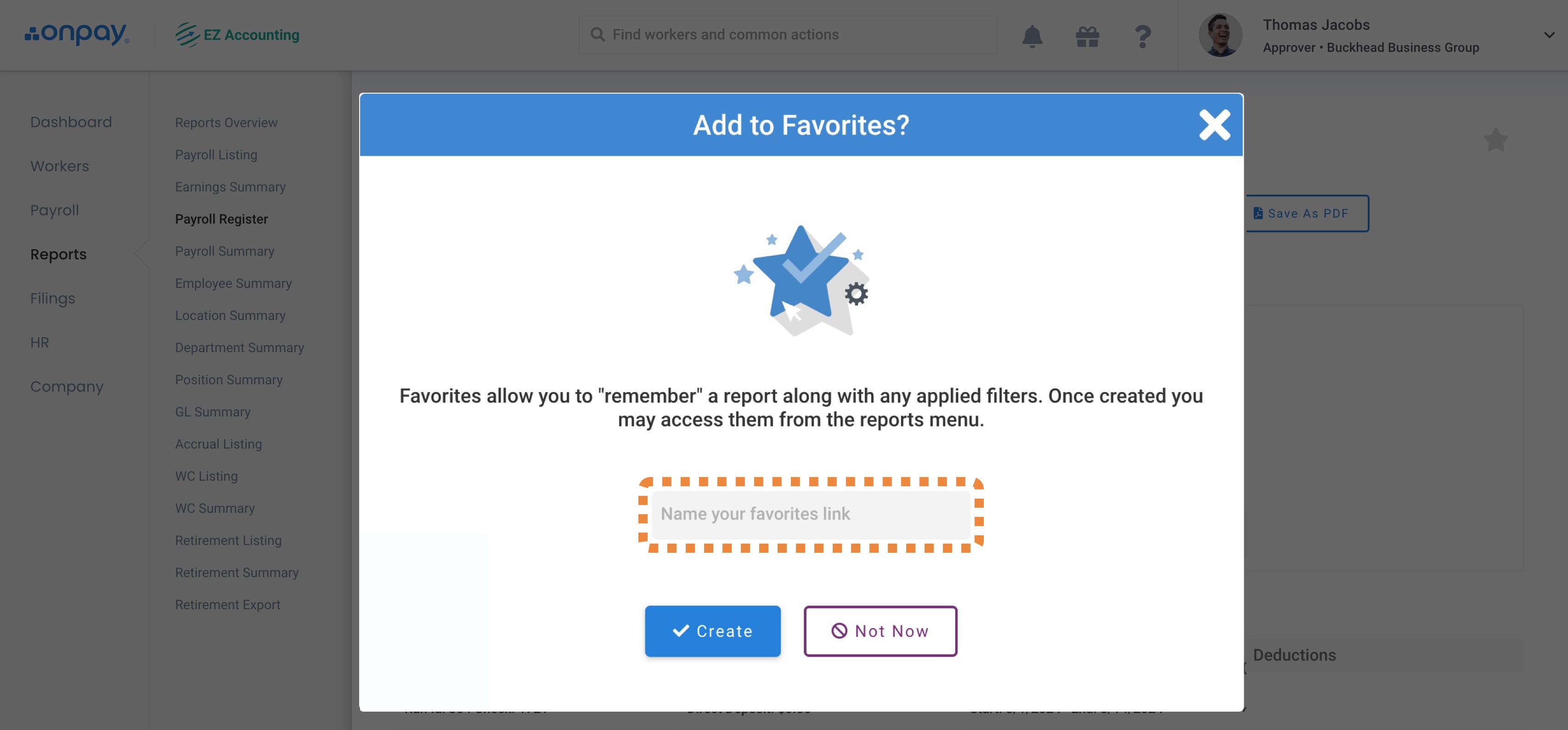This screenshot has height=730, width=1568.
Task: Click the Not Now button
Action: tap(880, 631)
